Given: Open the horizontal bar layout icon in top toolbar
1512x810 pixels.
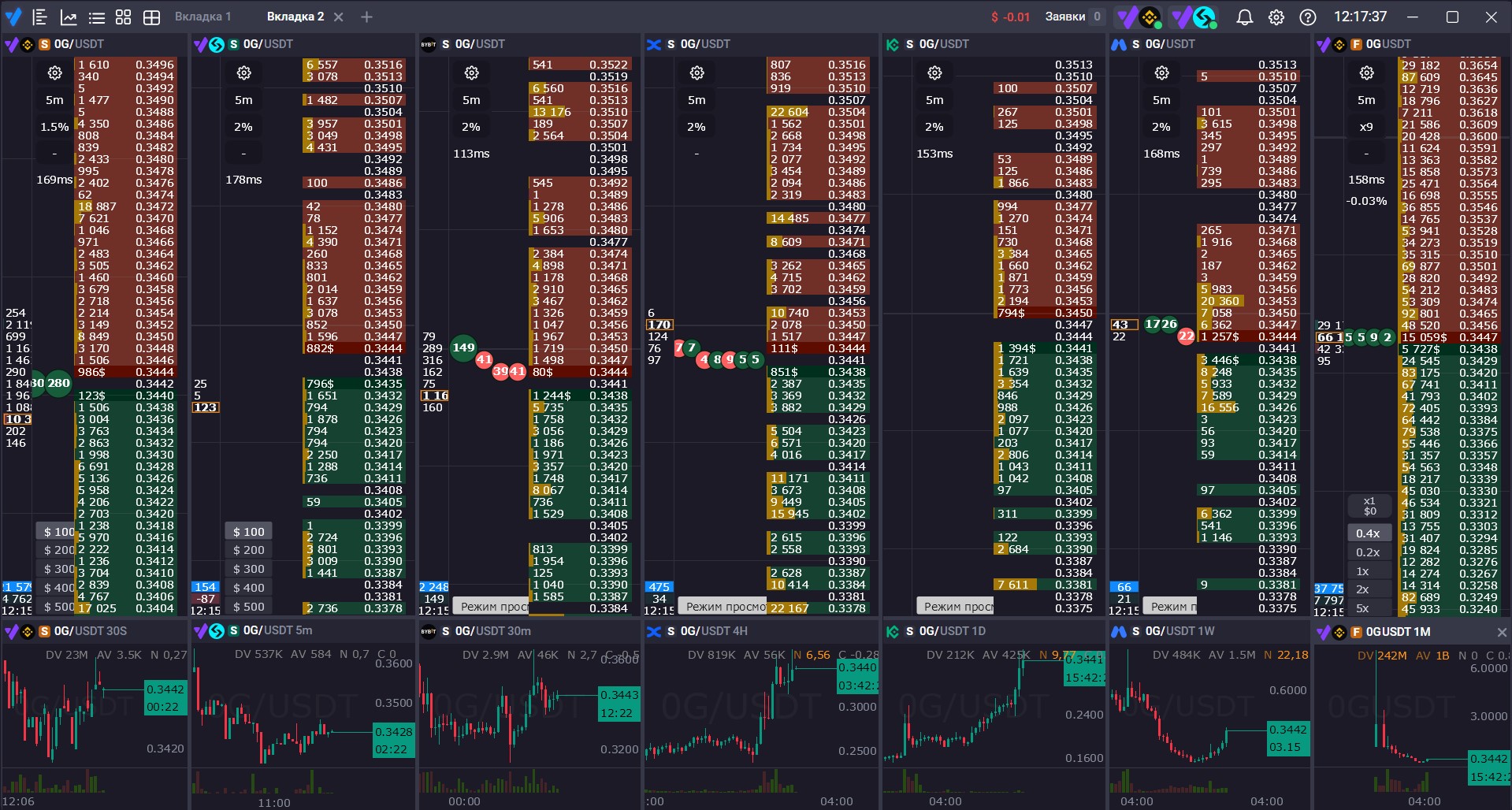Looking at the screenshot, I should (x=39, y=17).
